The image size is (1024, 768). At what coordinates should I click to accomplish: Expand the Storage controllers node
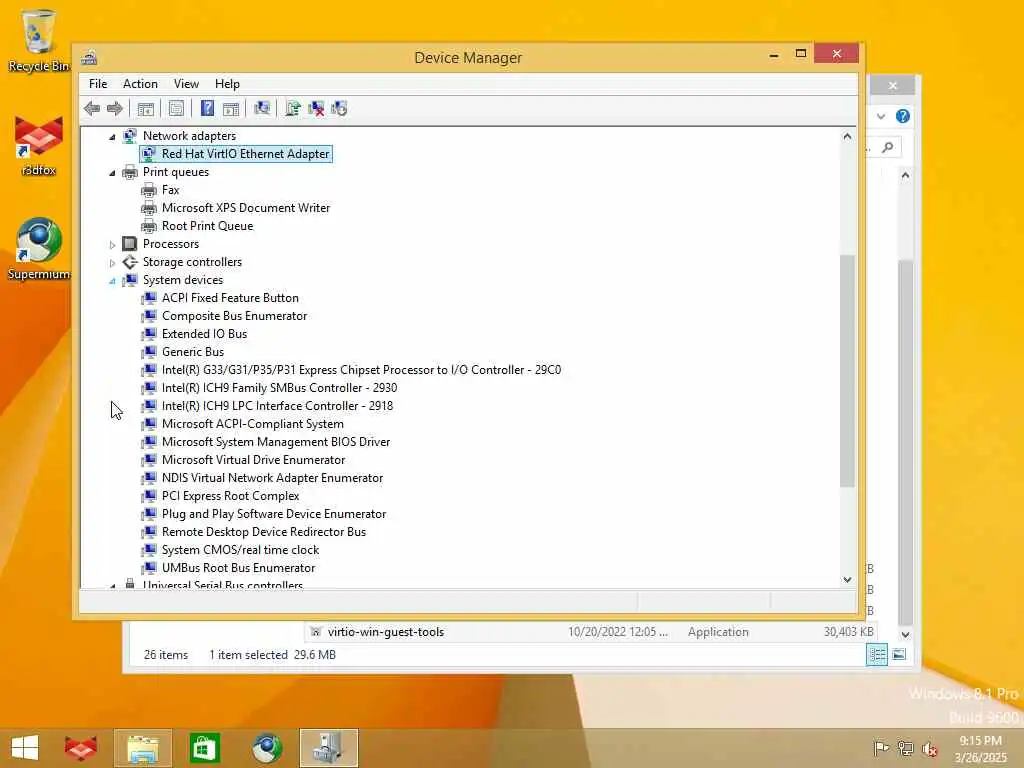[x=112, y=263]
